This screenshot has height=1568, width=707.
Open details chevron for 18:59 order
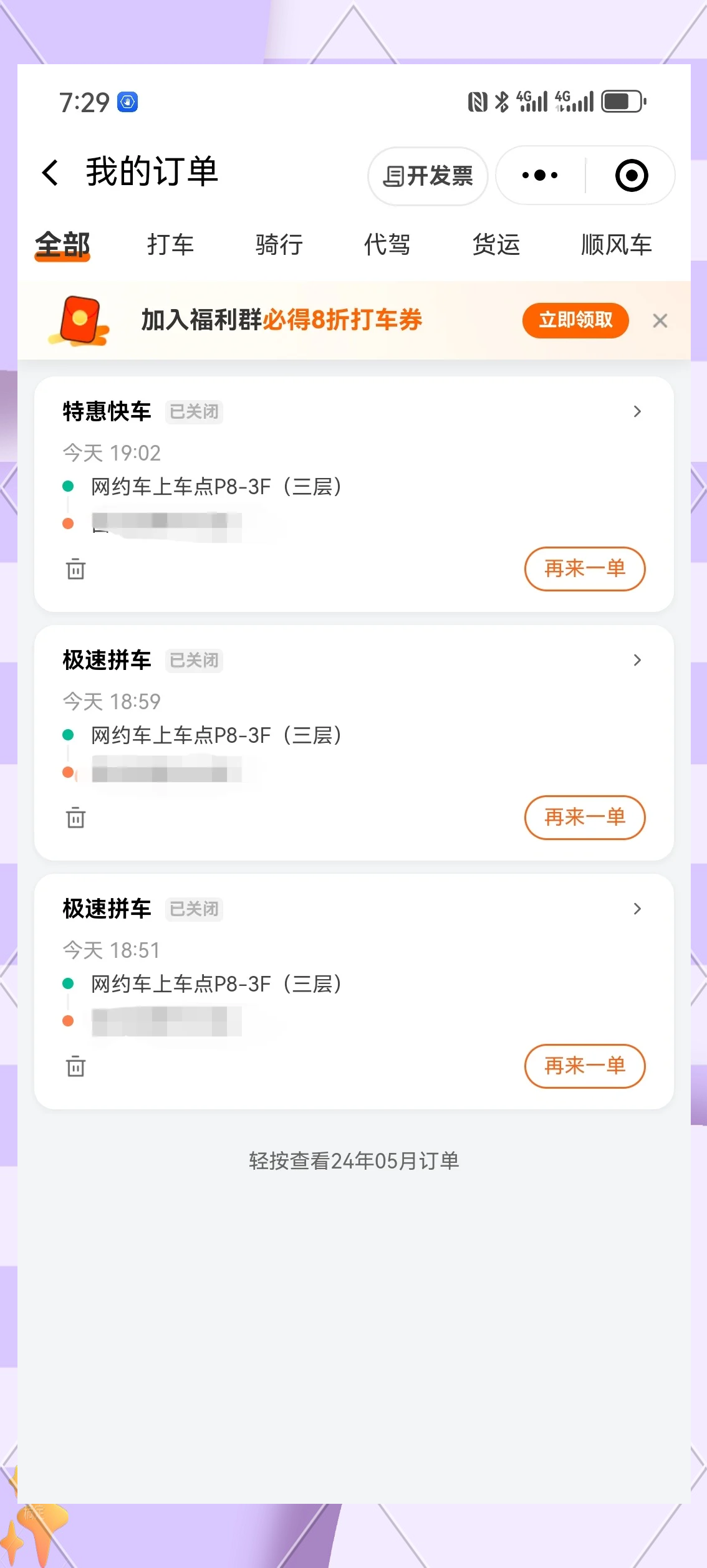click(637, 660)
